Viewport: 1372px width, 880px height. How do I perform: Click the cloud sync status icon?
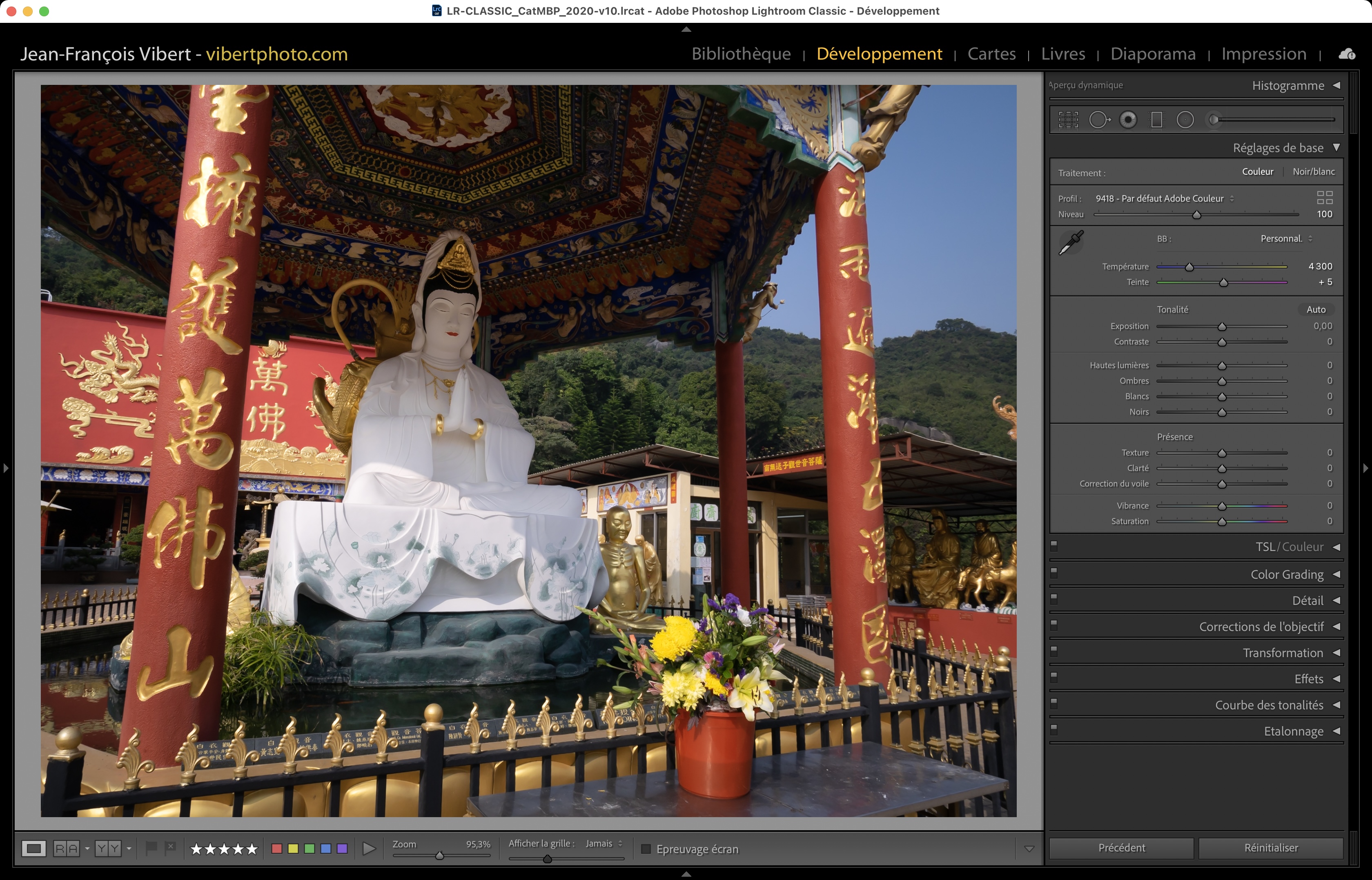(1347, 54)
